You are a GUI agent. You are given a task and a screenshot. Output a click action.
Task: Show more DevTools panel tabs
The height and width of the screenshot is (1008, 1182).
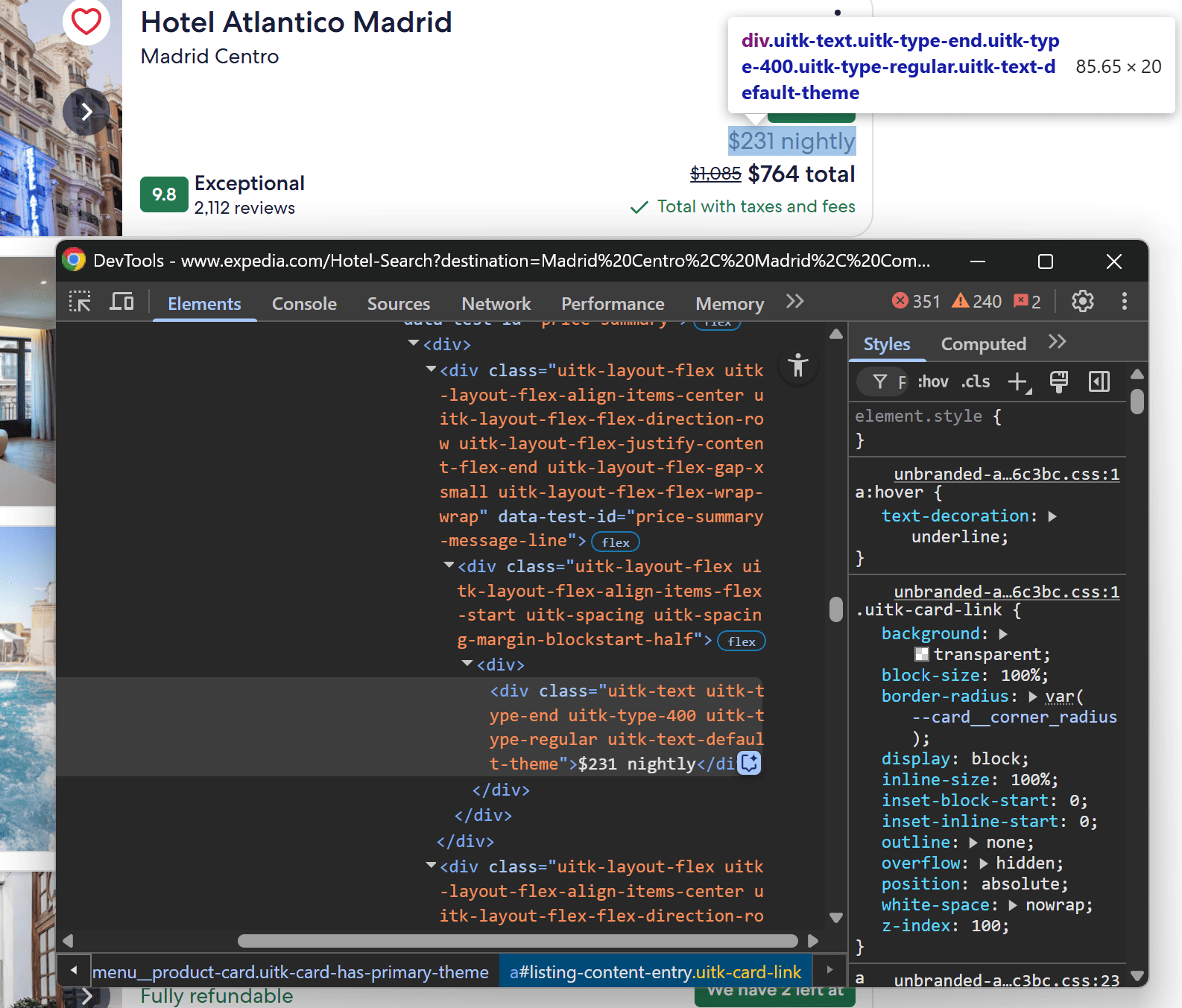tap(795, 302)
